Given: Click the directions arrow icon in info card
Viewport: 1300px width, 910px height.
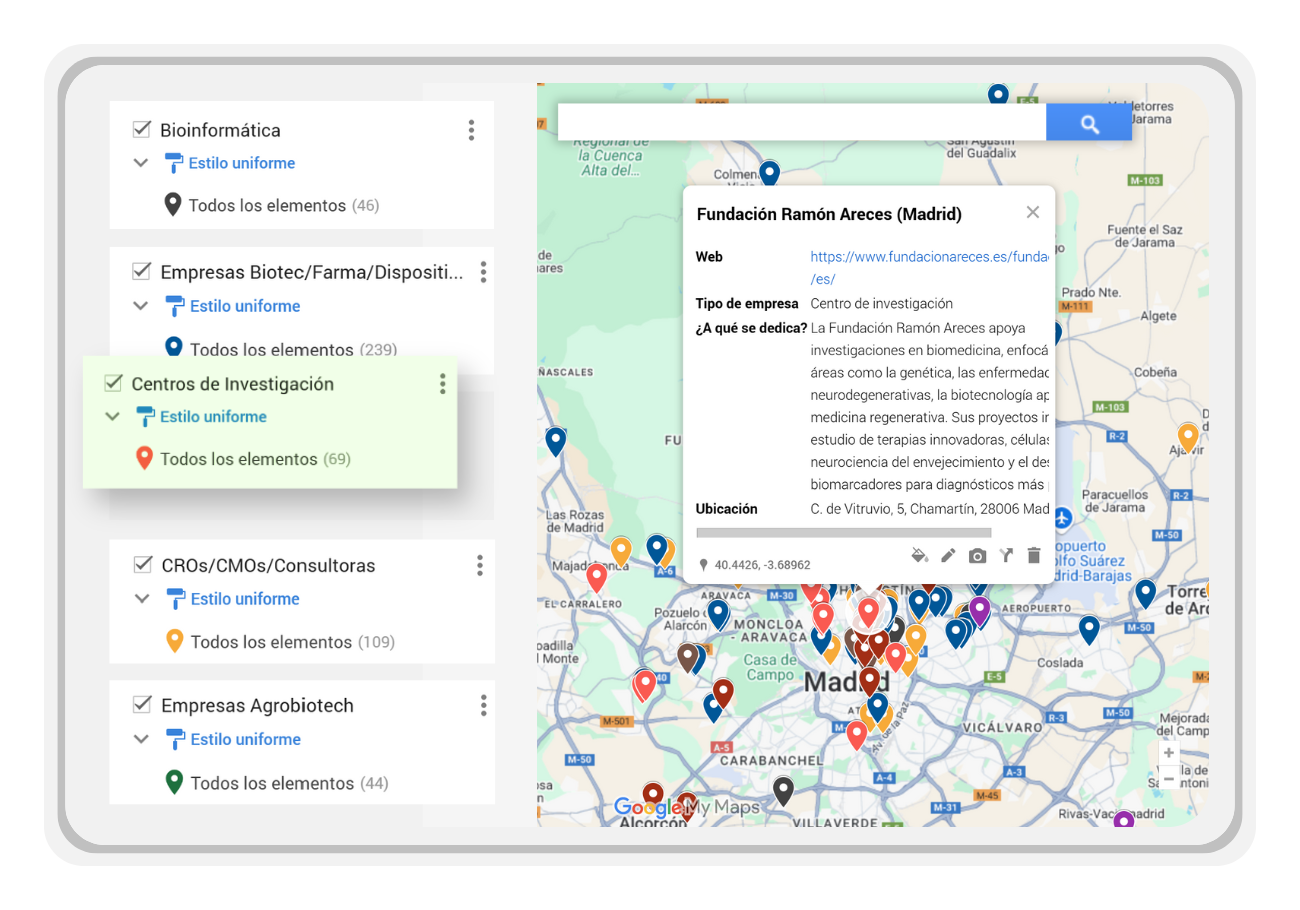Looking at the screenshot, I should click(1006, 555).
